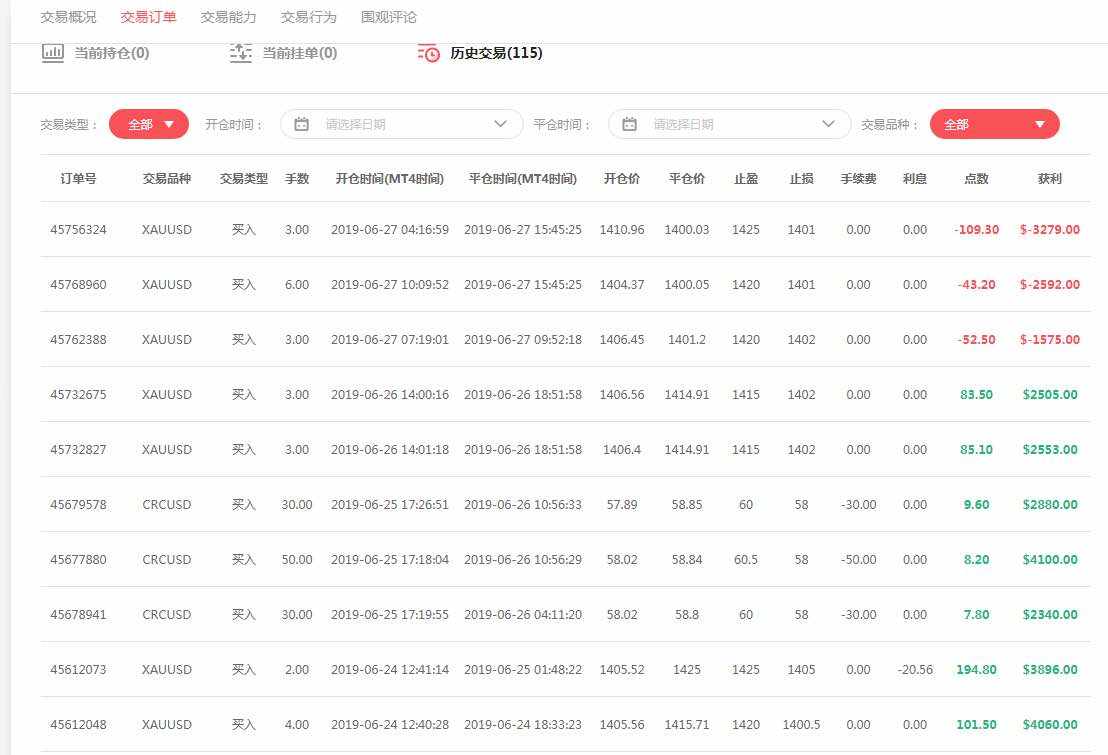Click the commission value -50.00
Screen dimensions: 1108x755
click(x=859, y=560)
